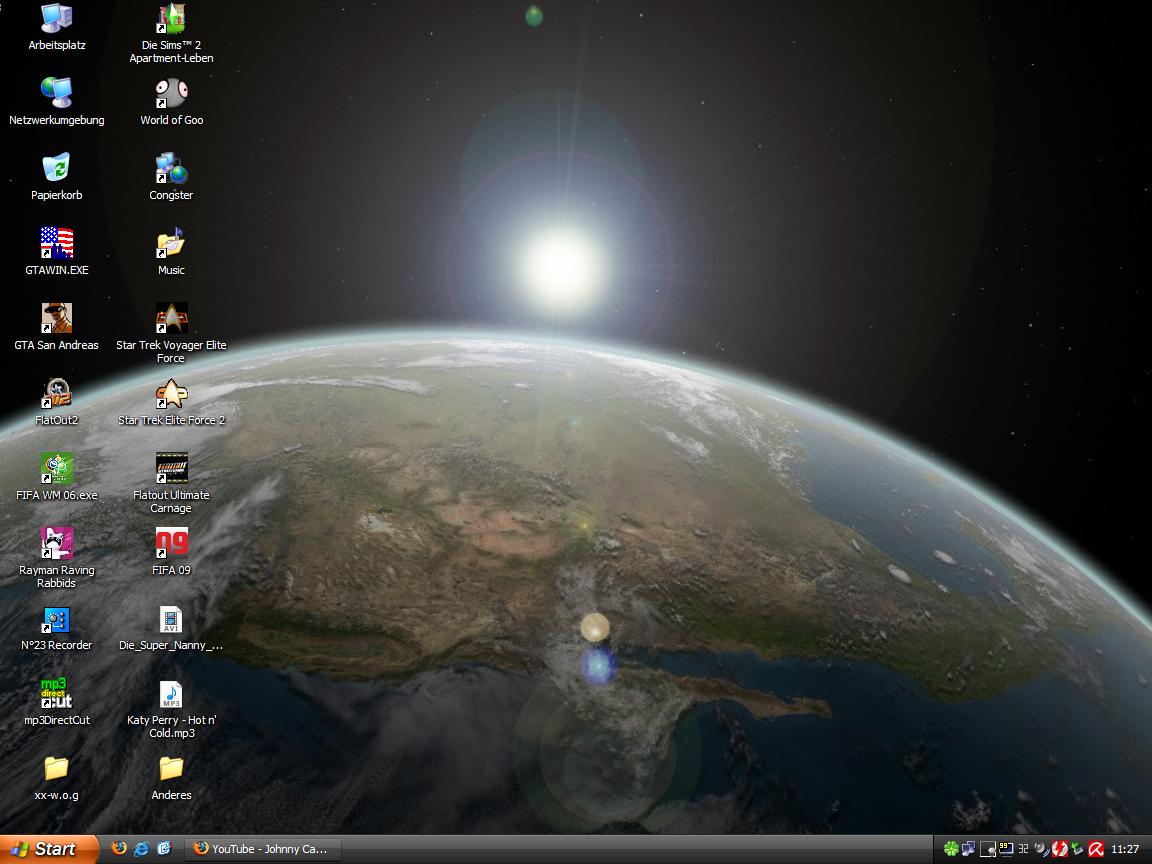Click the N°23 Recorder shortcut
Image resolution: width=1152 pixels, height=864 pixels.
point(57,619)
